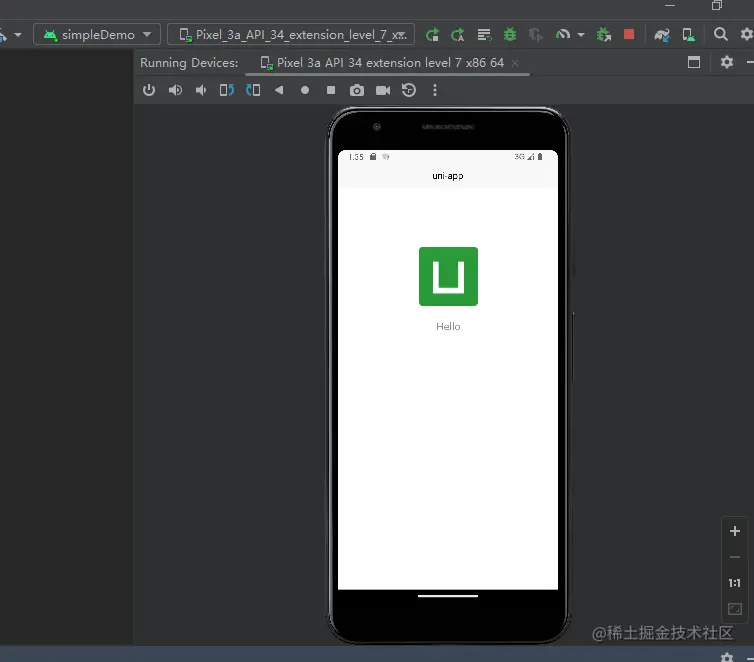Increase emulator volume
754x662 pixels.
175,90
